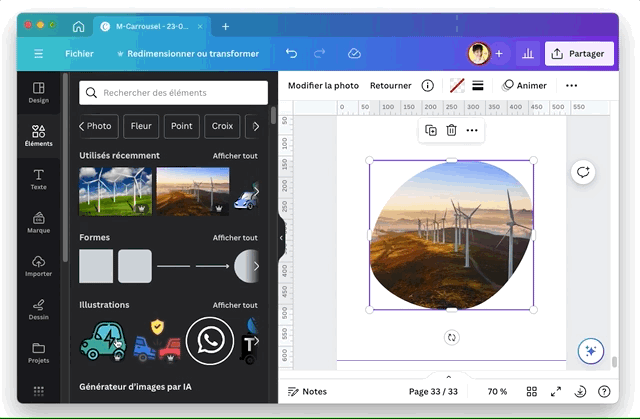The width and height of the screenshot is (640, 419).
Task: Open a new tab with plus
Action: pyautogui.click(x=225, y=27)
